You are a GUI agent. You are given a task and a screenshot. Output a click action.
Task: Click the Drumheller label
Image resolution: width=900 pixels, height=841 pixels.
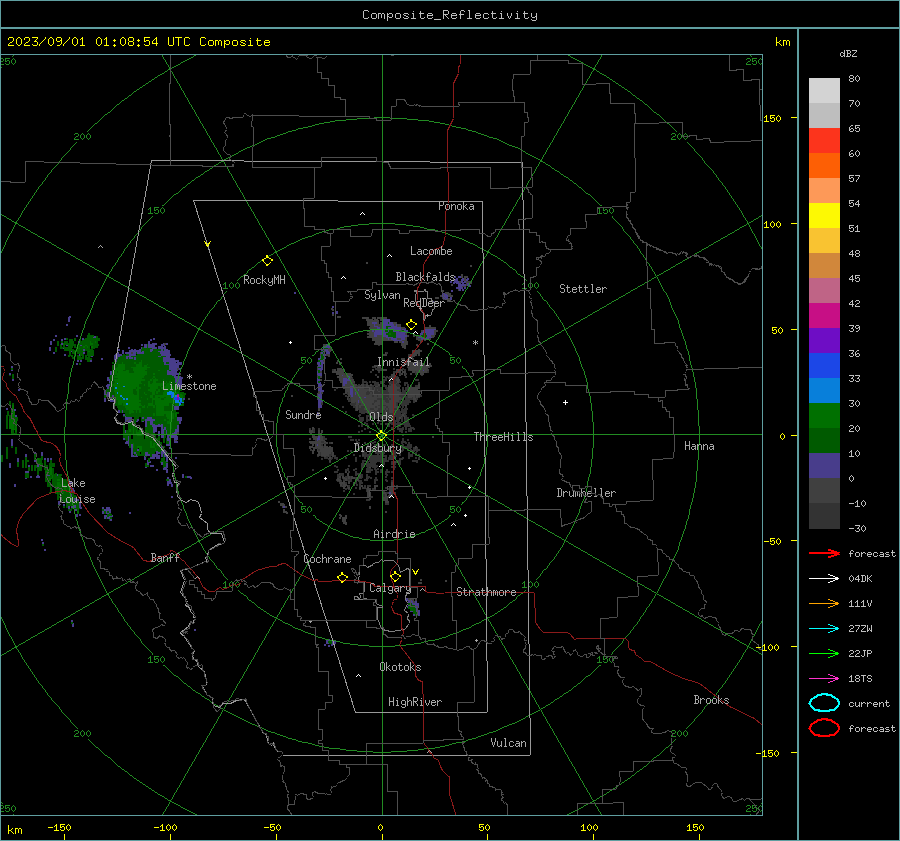[586, 493]
